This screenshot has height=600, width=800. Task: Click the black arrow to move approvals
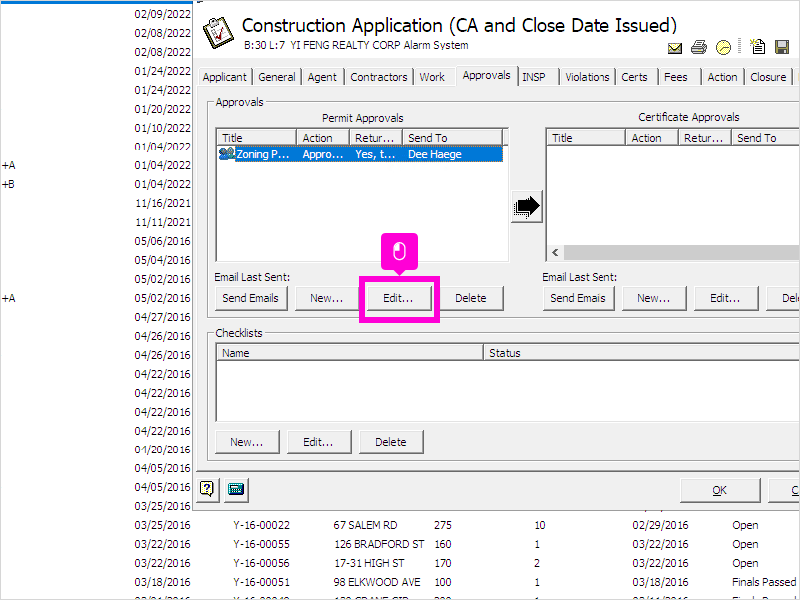[x=527, y=207]
